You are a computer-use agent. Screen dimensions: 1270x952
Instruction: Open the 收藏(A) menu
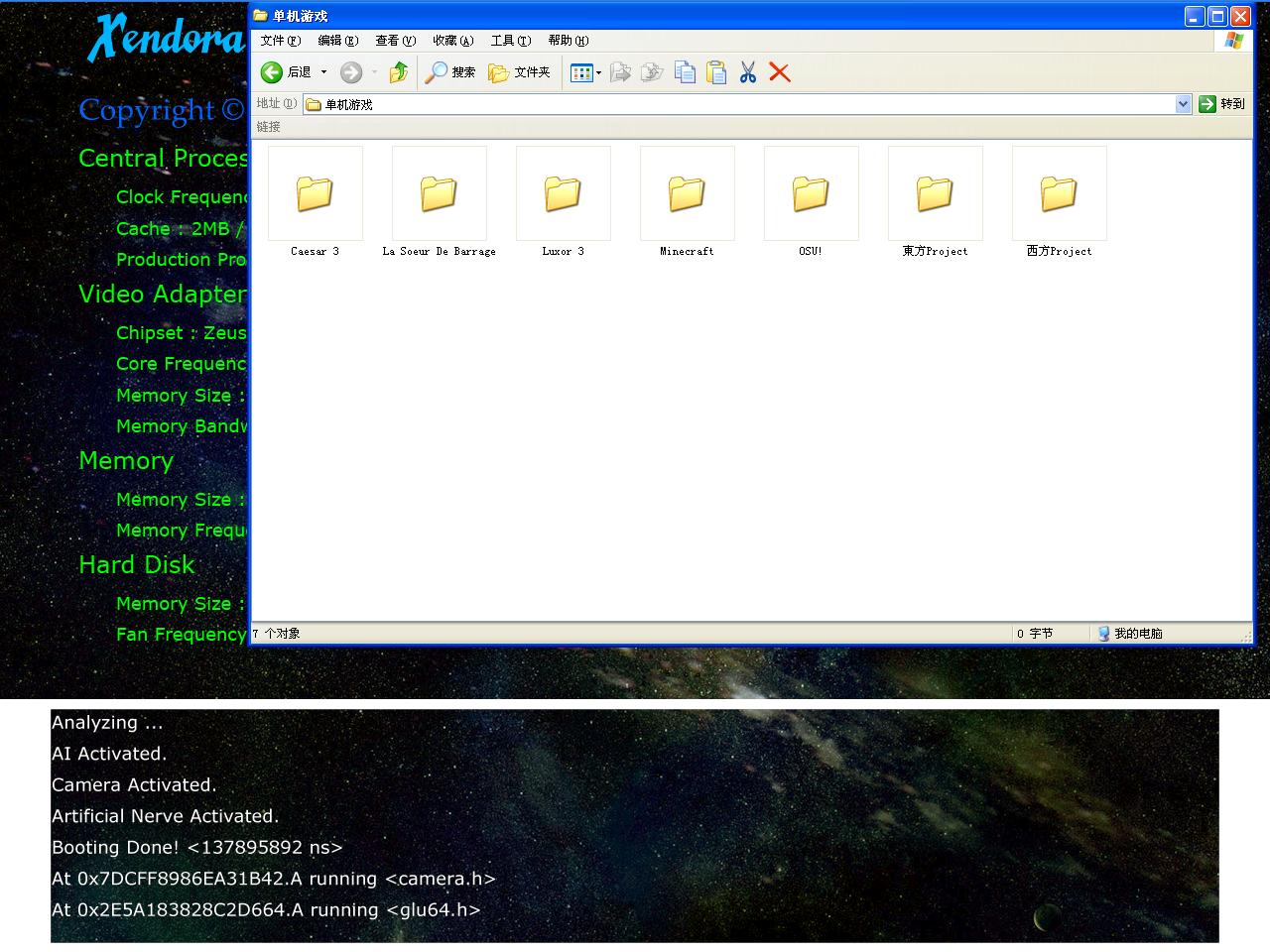[x=453, y=41]
